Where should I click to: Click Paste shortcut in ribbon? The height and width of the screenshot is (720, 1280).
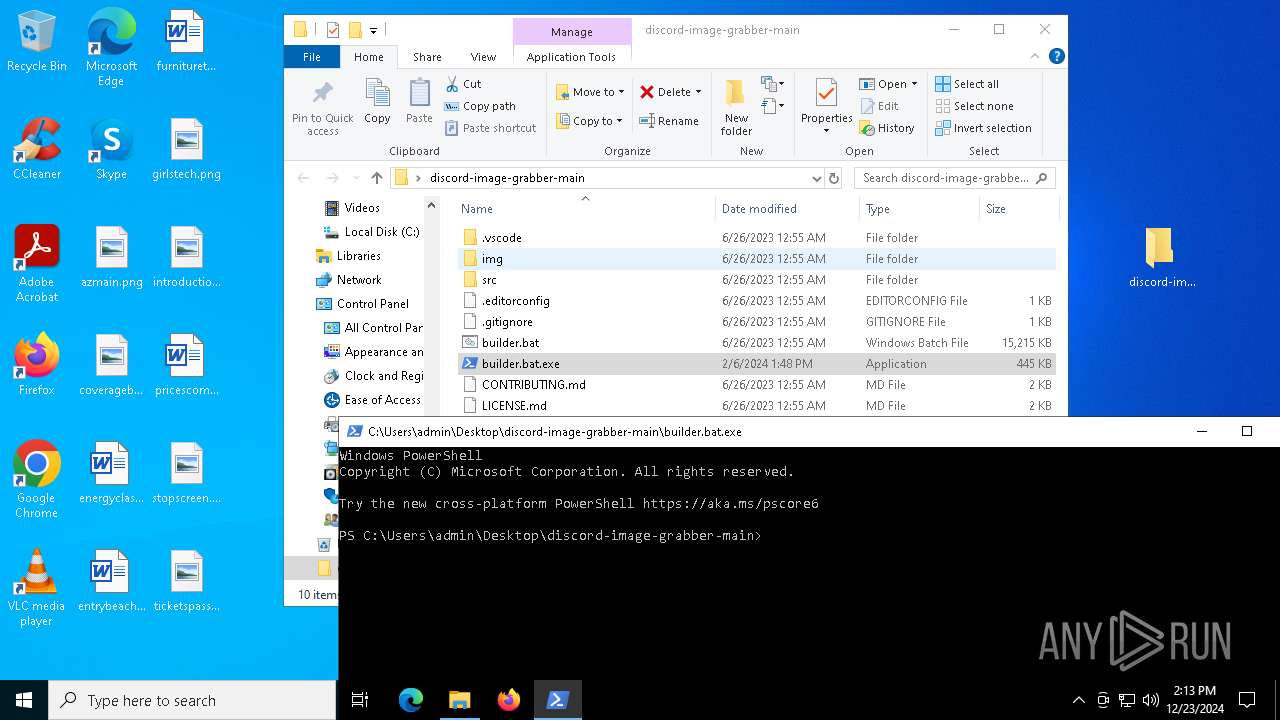click(490, 128)
